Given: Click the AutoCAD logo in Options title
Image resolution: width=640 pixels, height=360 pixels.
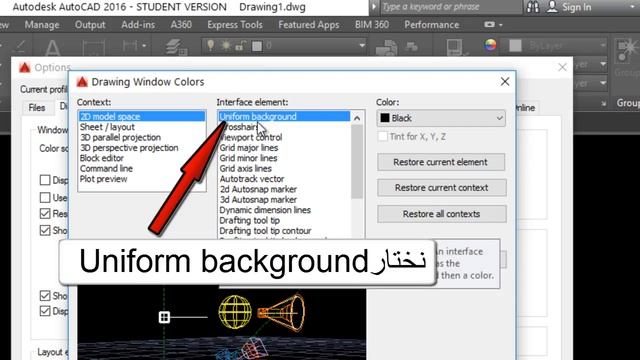Looking at the screenshot, I should tap(24, 67).
